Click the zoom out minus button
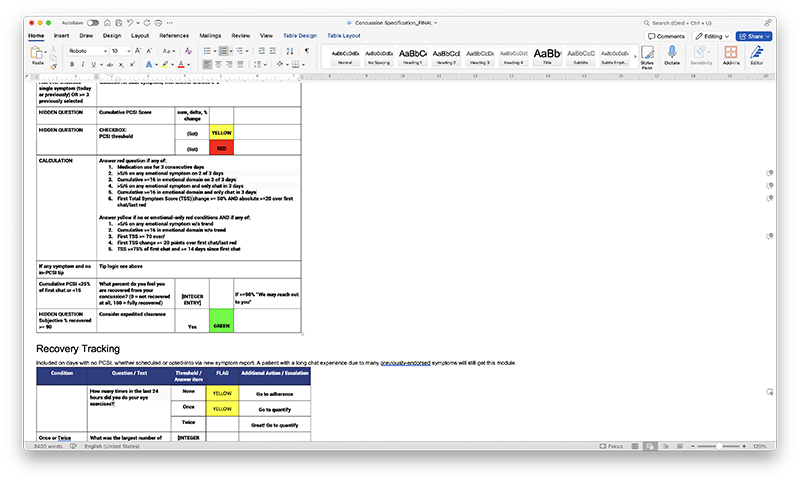 pyautogui.click(x=693, y=446)
